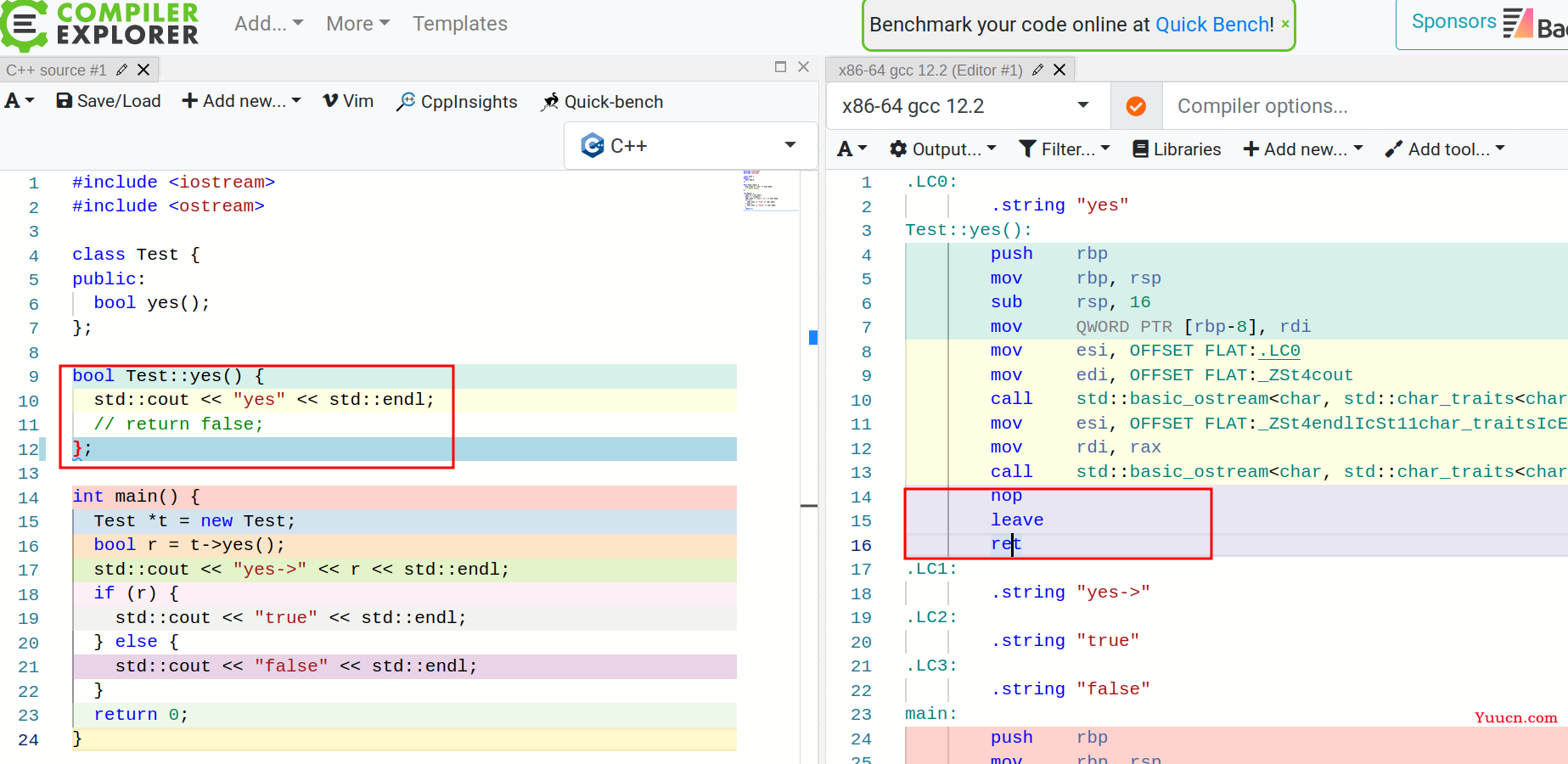The width and height of the screenshot is (1568, 764).
Task: Open Add new... dropdown in source editor
Action: click(242, 101)
